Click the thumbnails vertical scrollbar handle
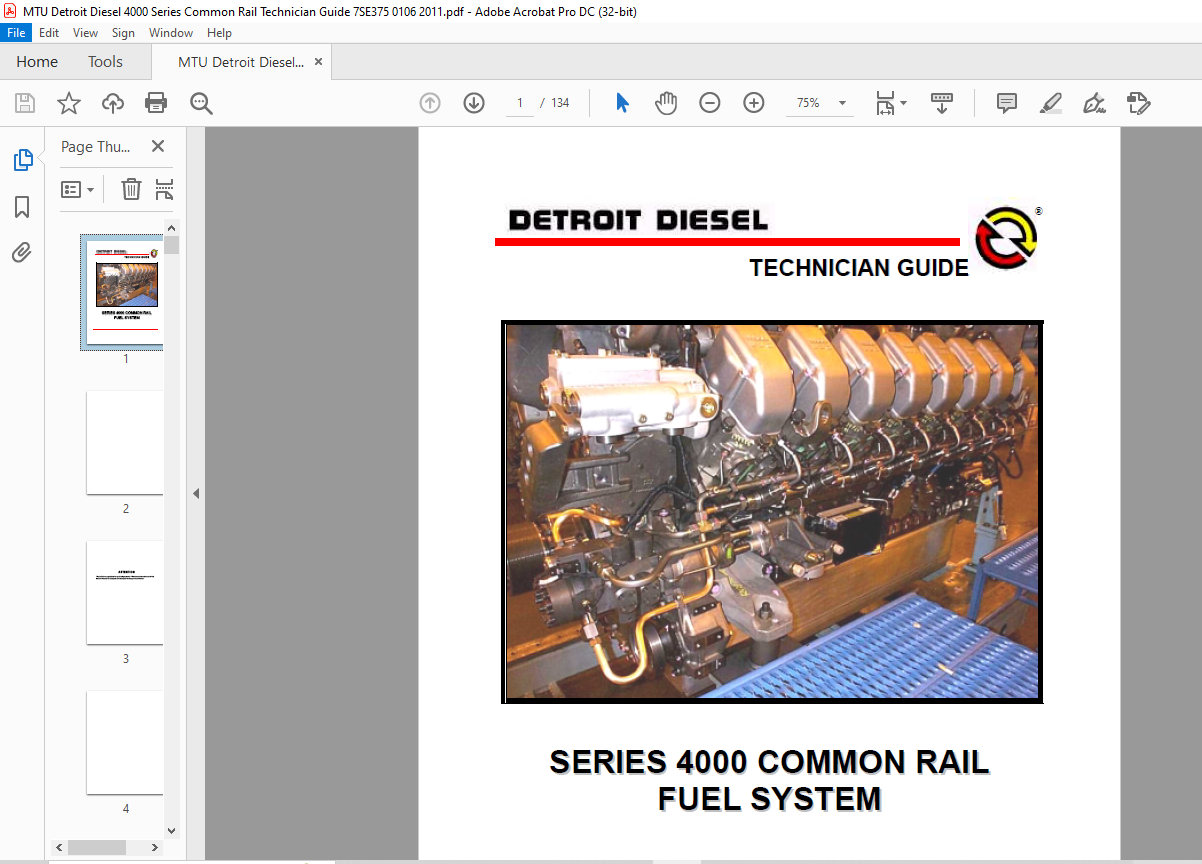The width and height of the screenshot is (1202, 864). pos(172,245)
